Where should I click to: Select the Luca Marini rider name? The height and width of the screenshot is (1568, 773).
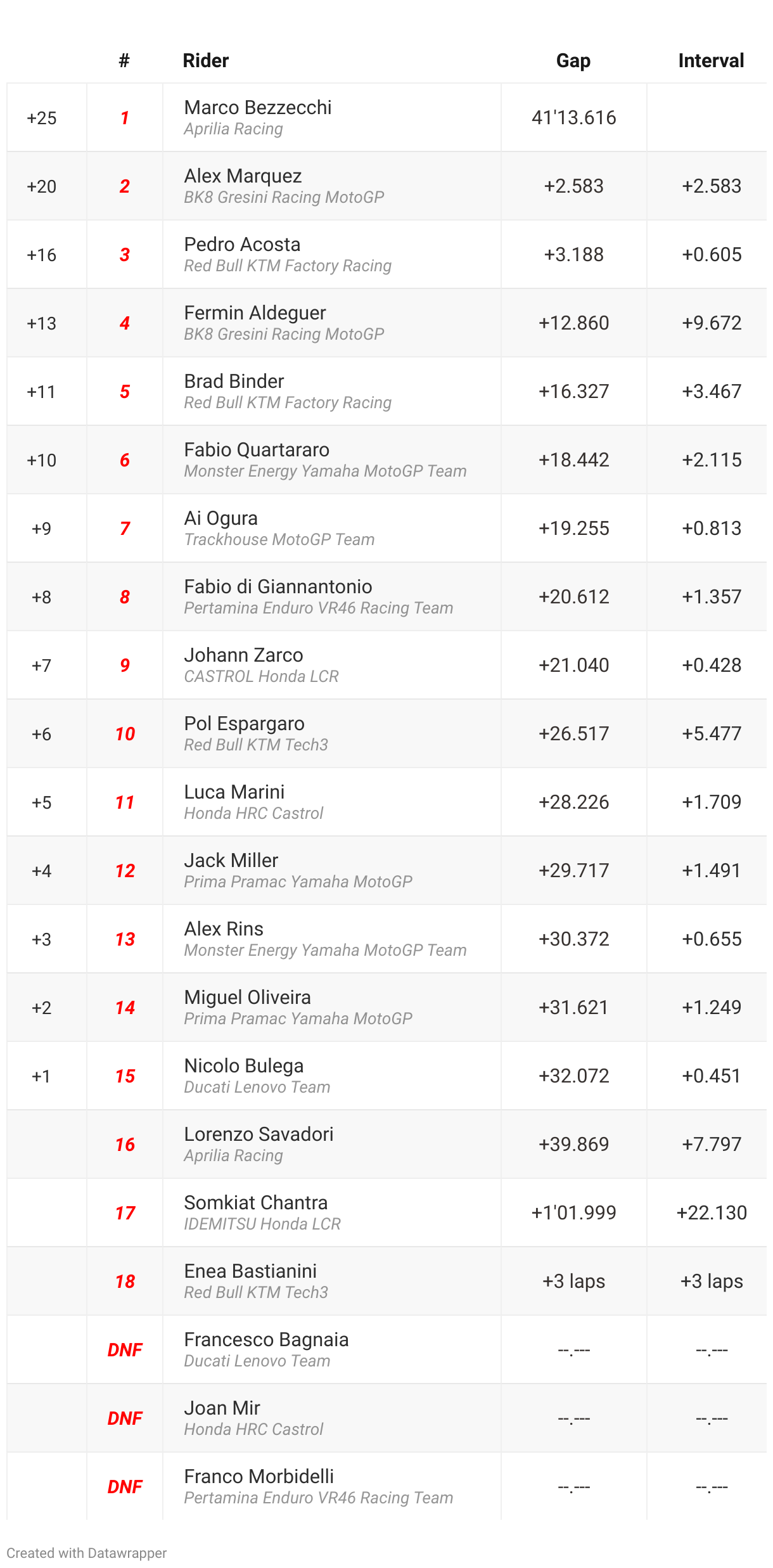(x=234, y=792)
